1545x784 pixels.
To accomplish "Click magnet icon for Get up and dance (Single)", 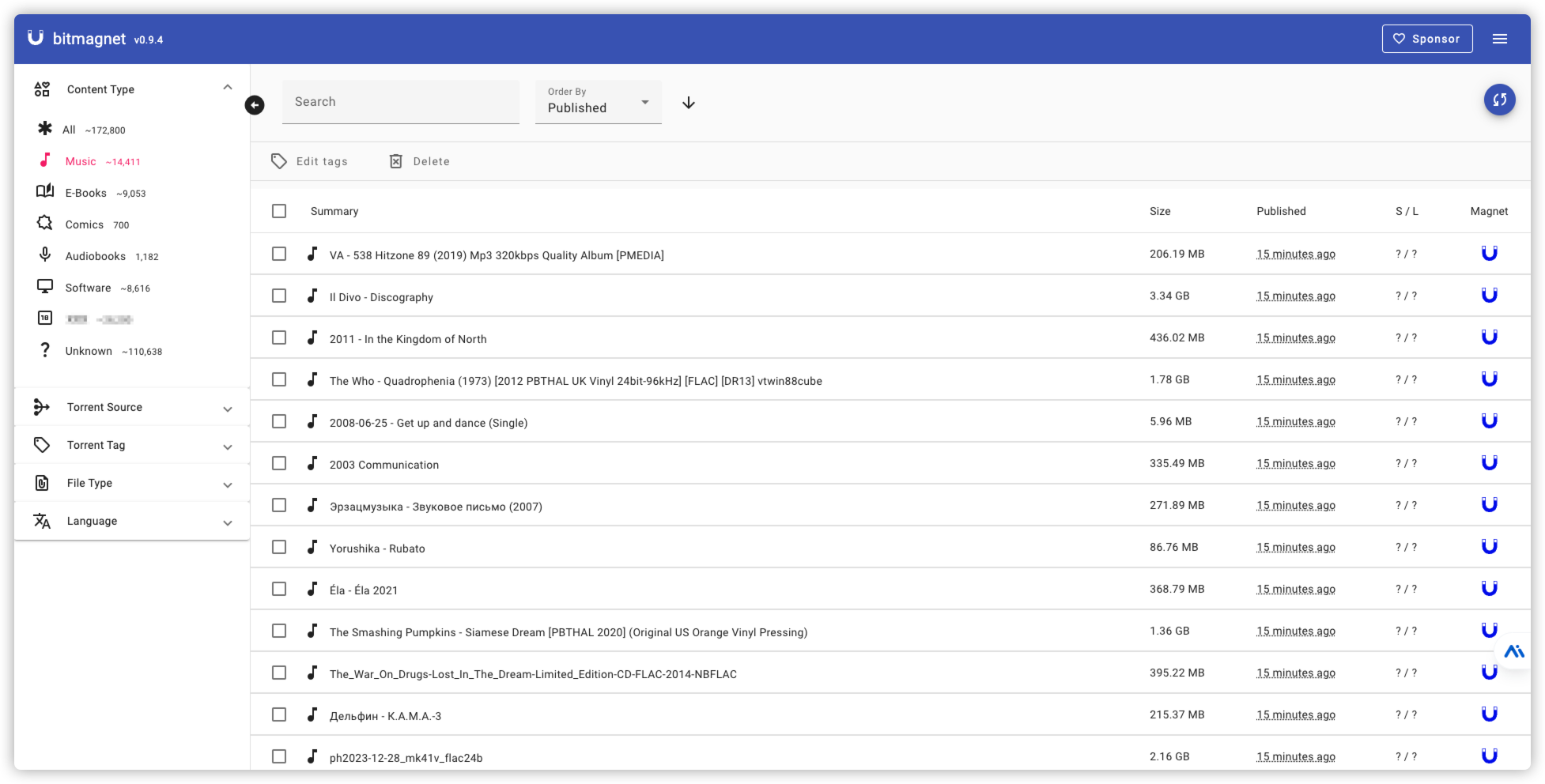I will tap(1489, 421).
